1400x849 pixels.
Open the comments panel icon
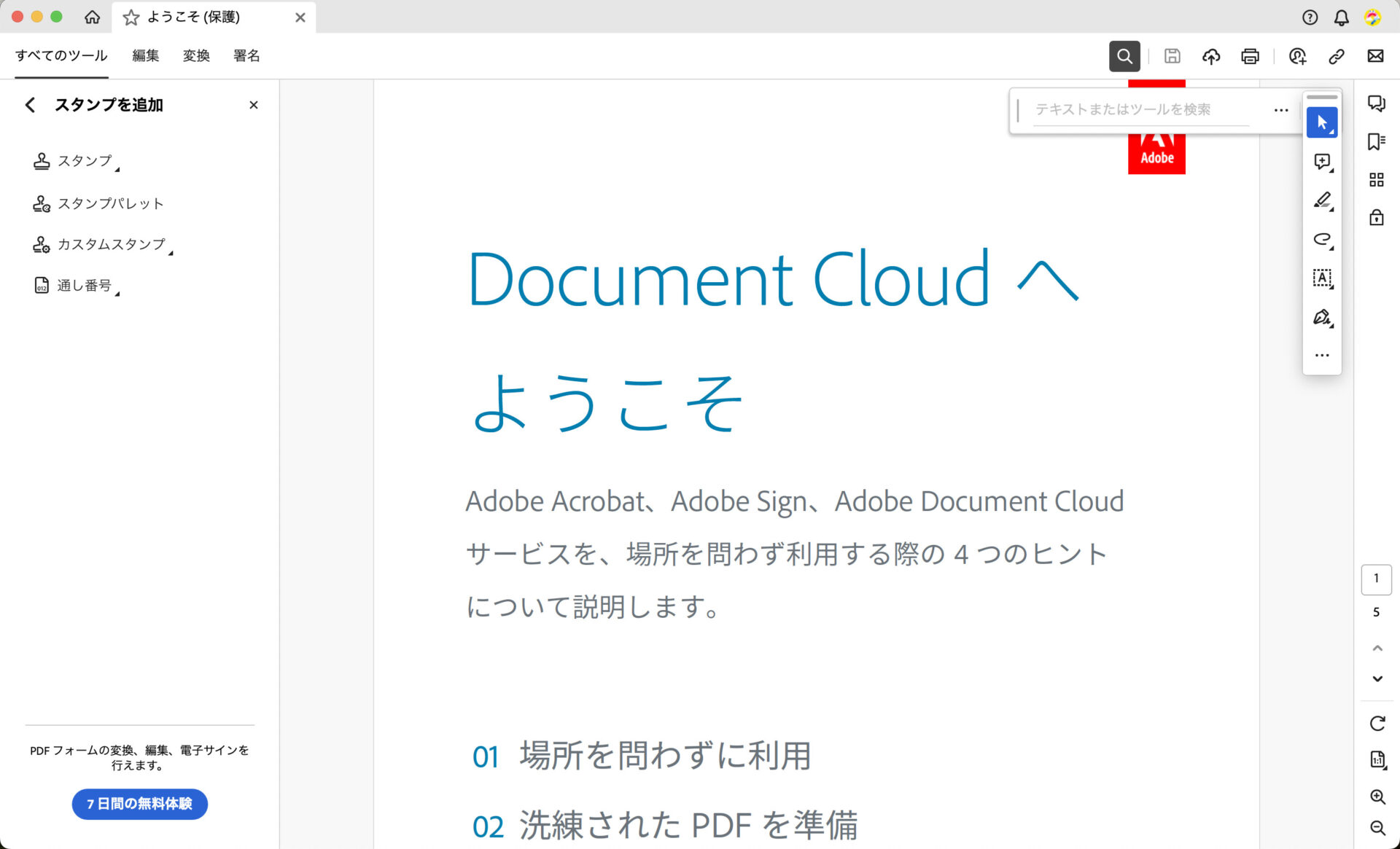(1377, 103)
